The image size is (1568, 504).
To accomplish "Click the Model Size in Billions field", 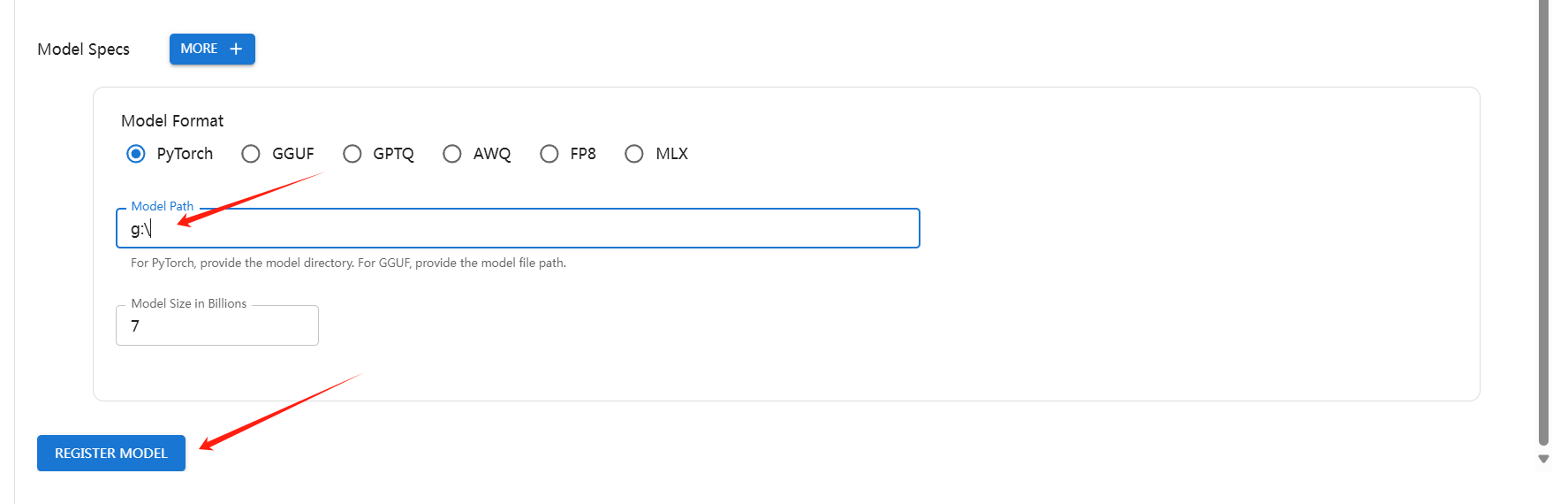I will [x=217, y=325].
